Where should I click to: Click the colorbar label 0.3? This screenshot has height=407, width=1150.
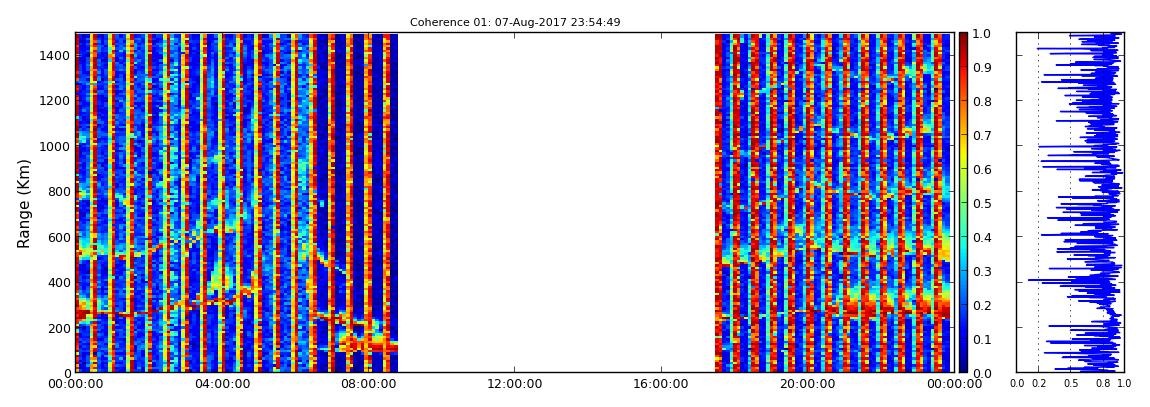pos(981,271)
